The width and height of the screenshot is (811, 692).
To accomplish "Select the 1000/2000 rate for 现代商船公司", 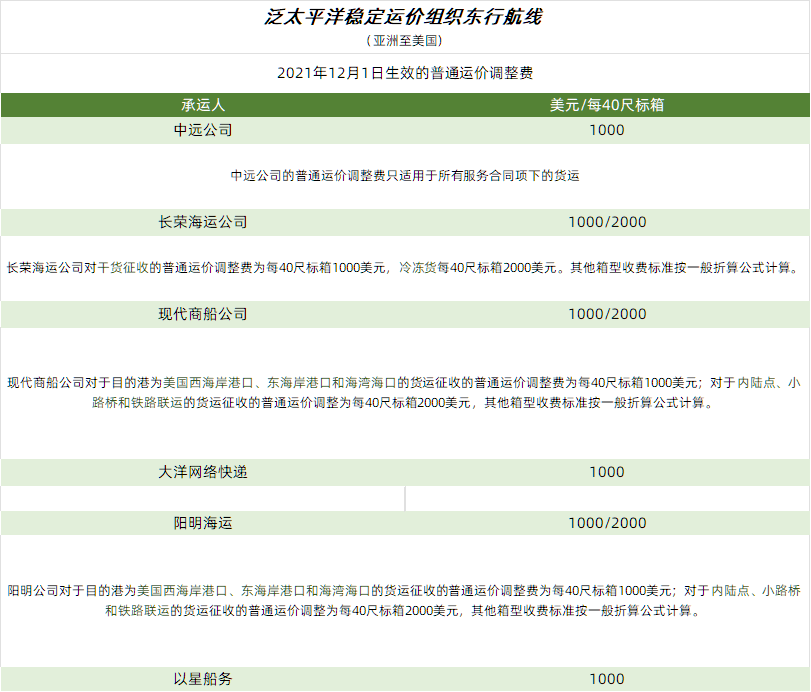I will coord(607,314).
